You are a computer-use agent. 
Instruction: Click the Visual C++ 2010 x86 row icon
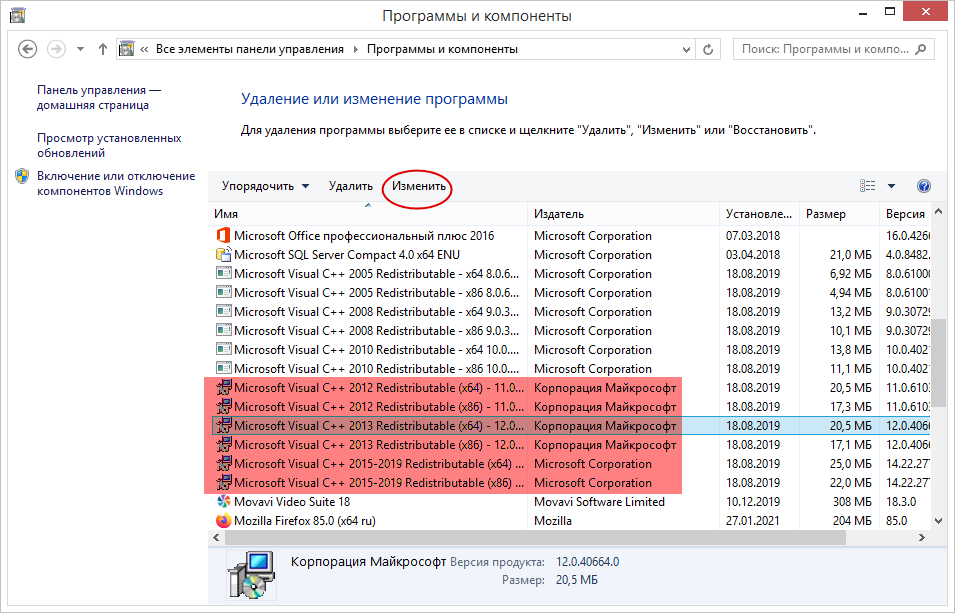click(x=224, y=368)
